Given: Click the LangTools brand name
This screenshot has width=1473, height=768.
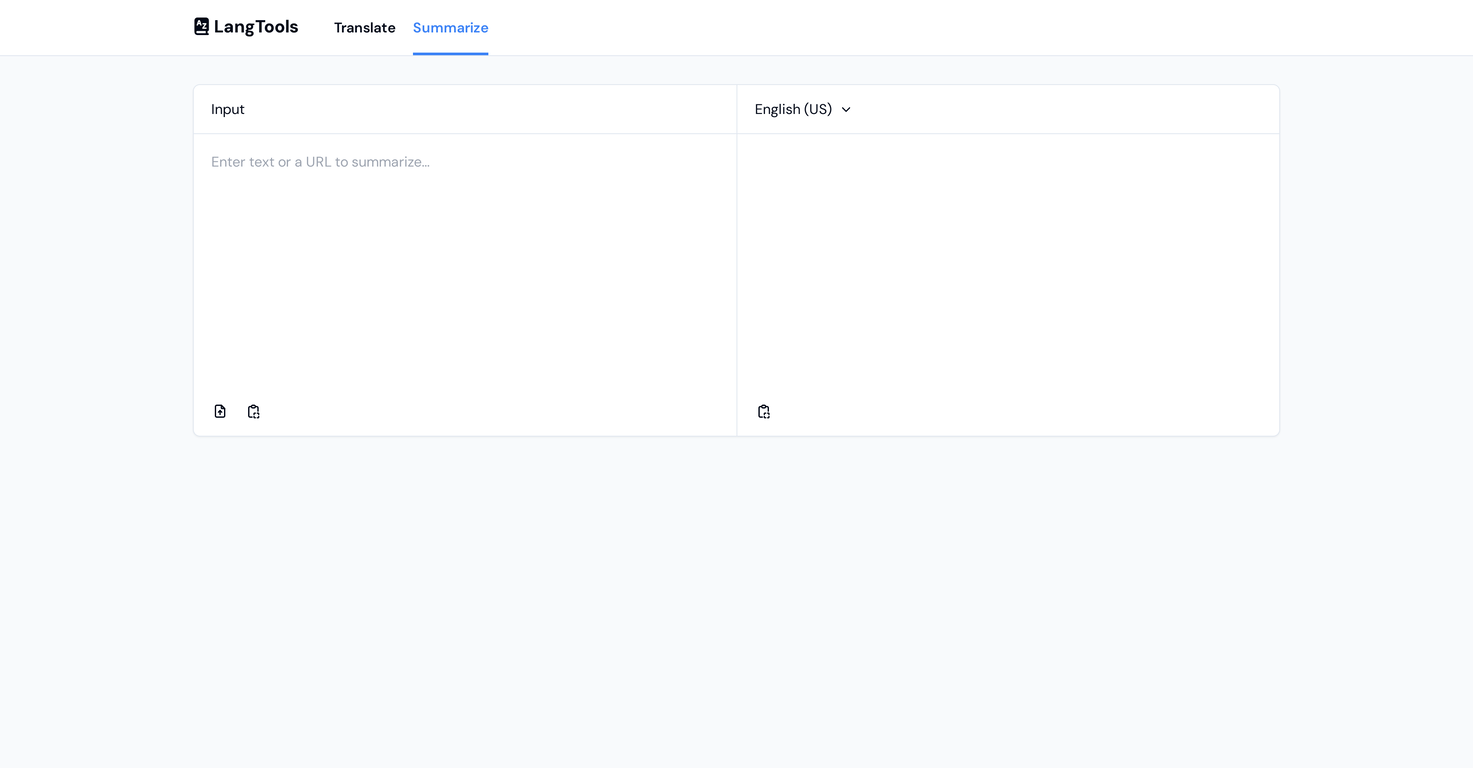Looking at the screenshot, I should pos(256,27).
